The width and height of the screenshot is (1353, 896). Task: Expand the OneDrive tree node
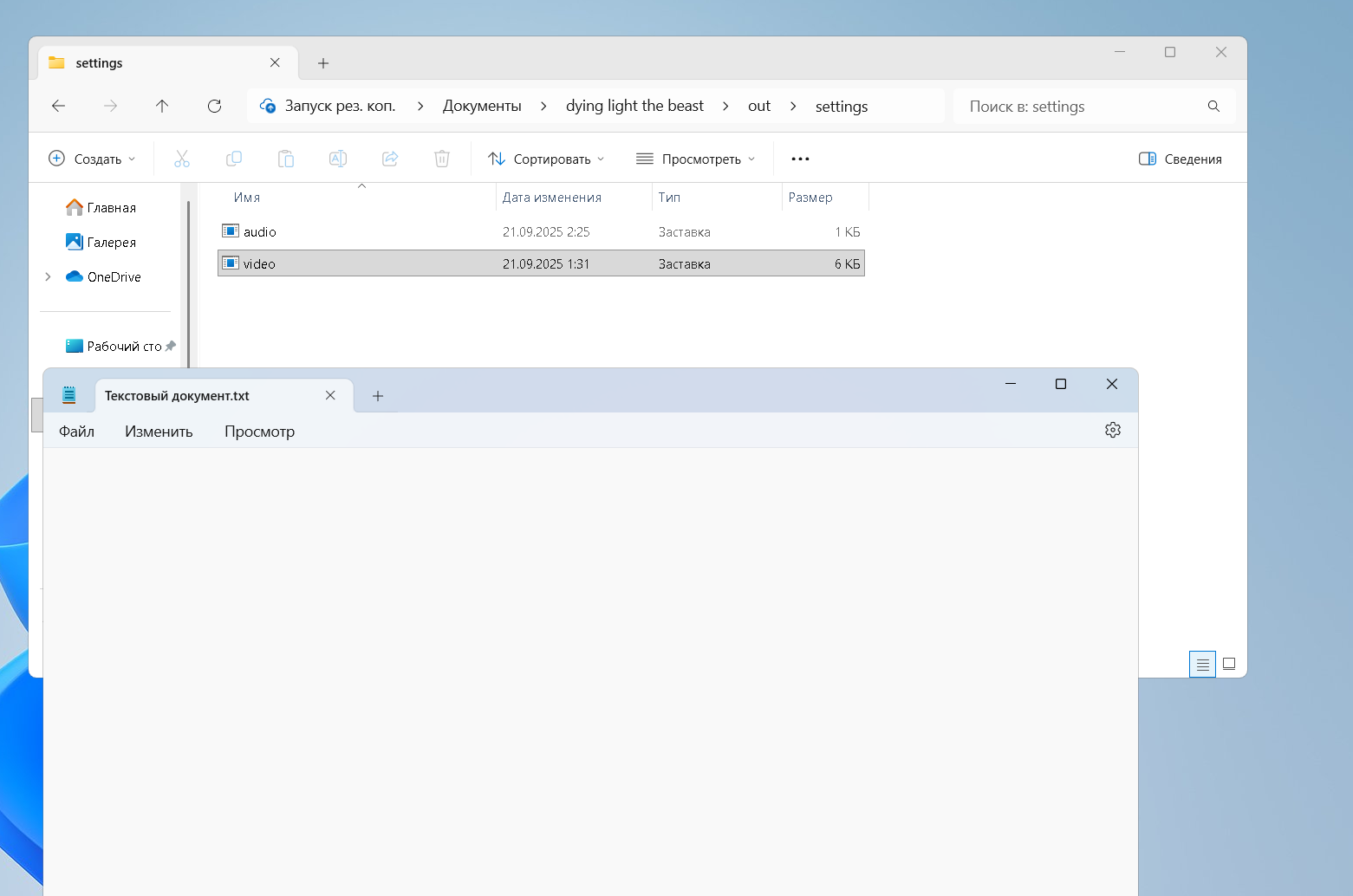pyautogui.click(x=48, y=277)
